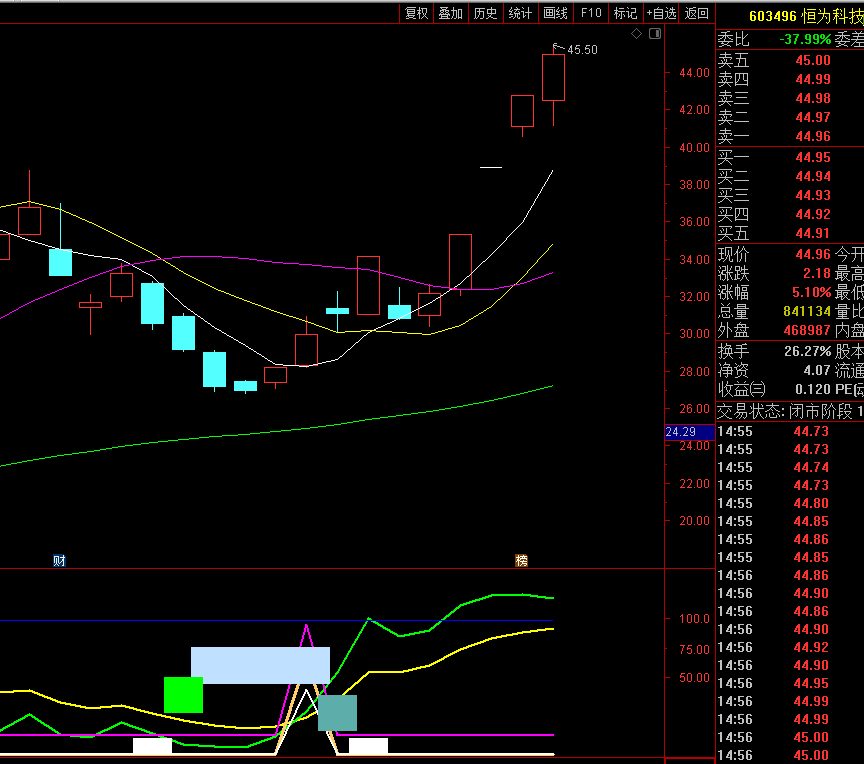Activate the 画线 drawing tool
This screenshot has height=764, width=864.
tap(555, 13)
